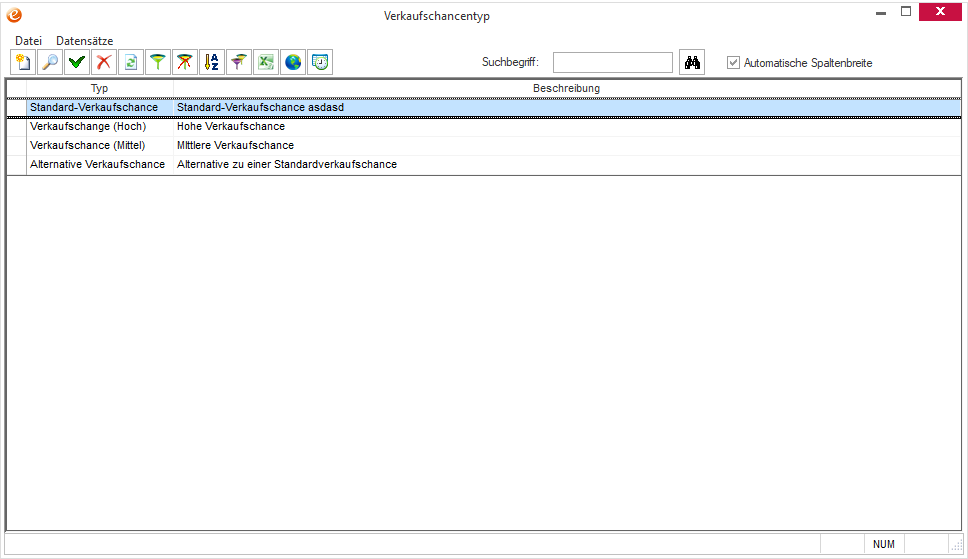Click 'Alternative zu einer Standardverkaufschance' cell
The height and width of the screenshot is (559, 968).
[567, 165]
